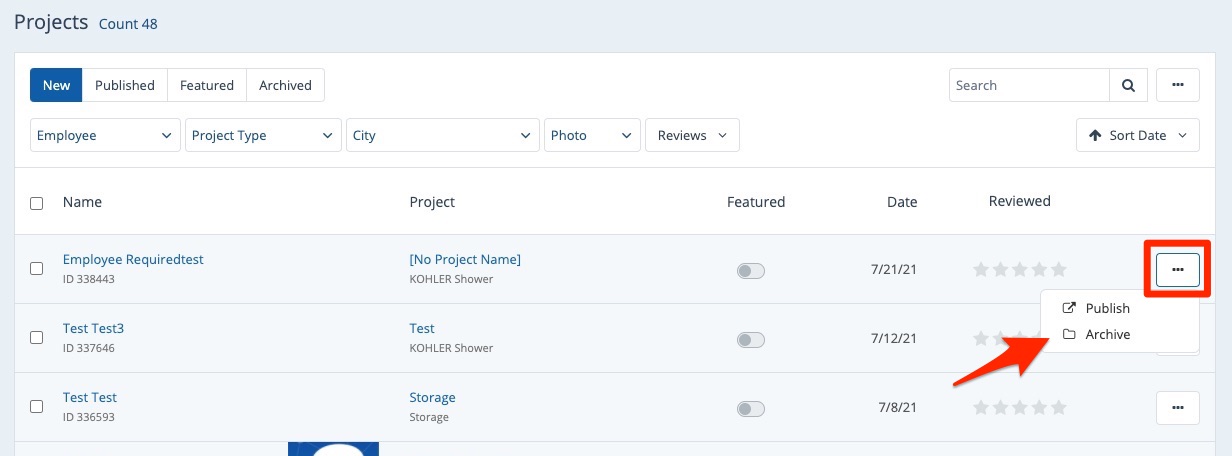Select the Test Test row checkbox
The image size is (1232, 456).
click(37, 407)
